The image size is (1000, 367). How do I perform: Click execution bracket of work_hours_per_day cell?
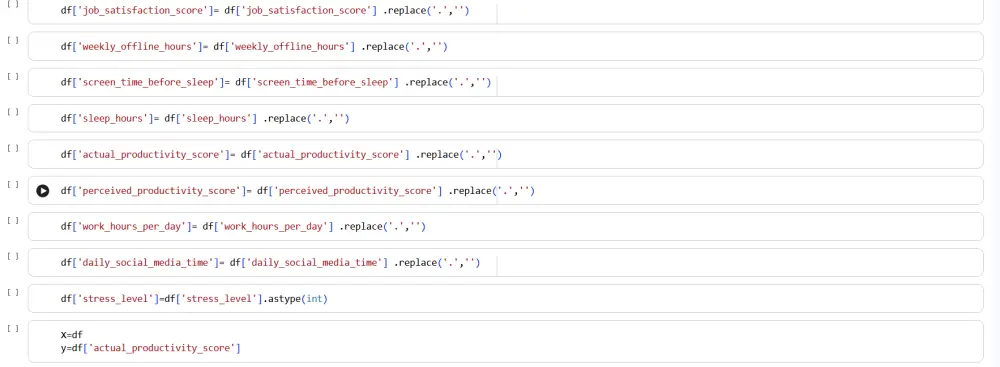click(x=13, y=220)
